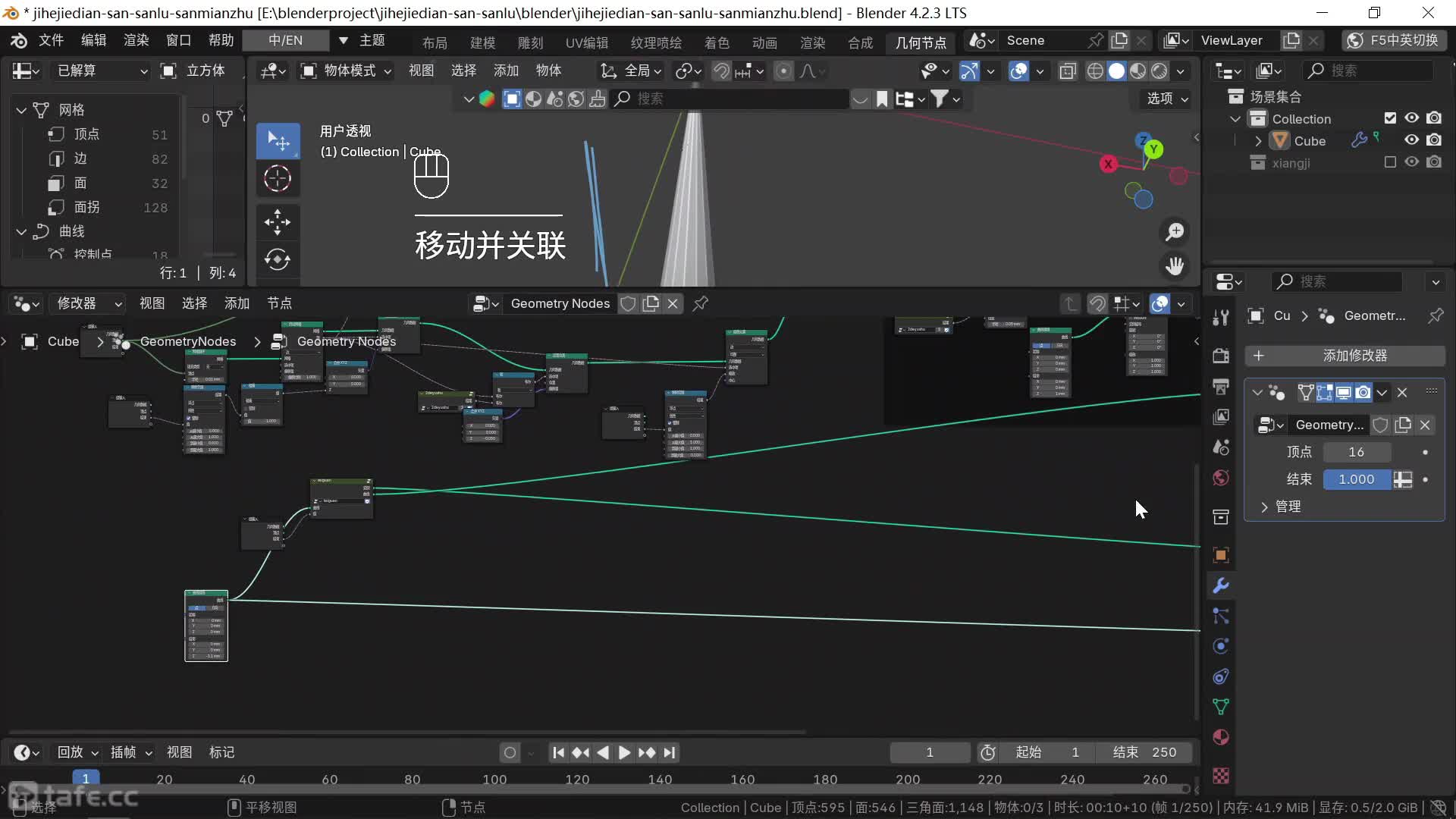Click the pan view hand icon
Image resolution: width=1456 pixels, height=819 pixels.
pos(1175,266)
